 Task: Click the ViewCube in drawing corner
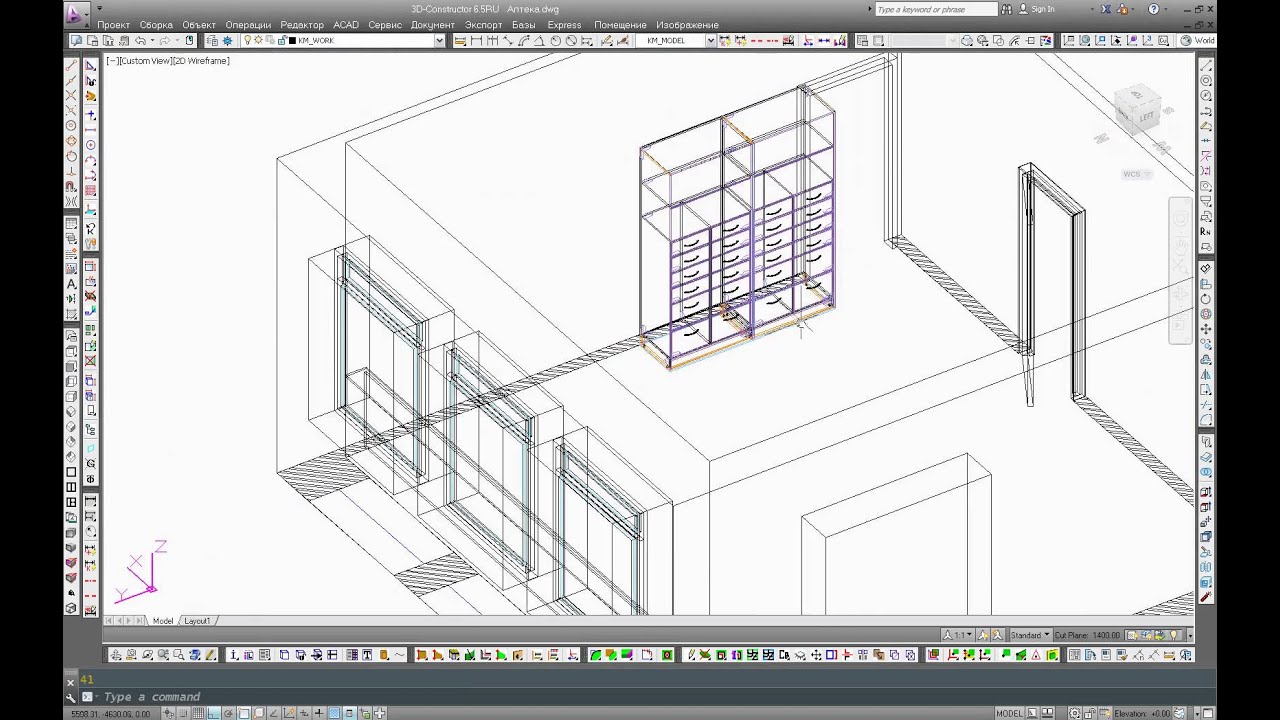point(1138,112)
